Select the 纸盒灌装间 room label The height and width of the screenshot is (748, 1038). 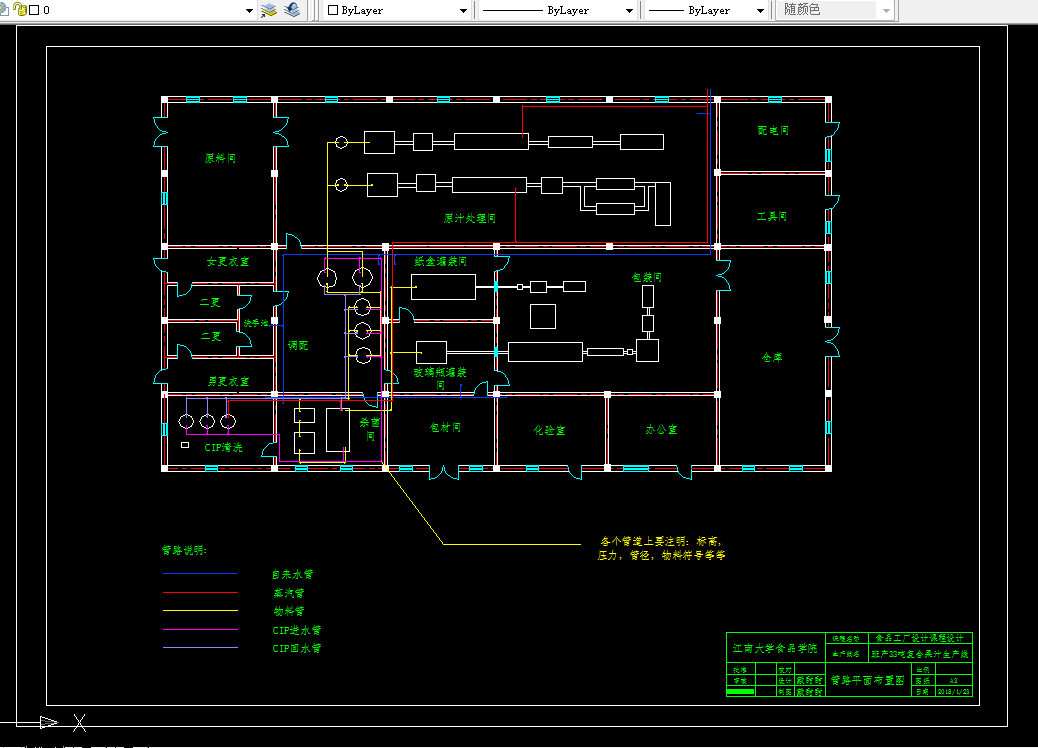(x=441, y=261)
